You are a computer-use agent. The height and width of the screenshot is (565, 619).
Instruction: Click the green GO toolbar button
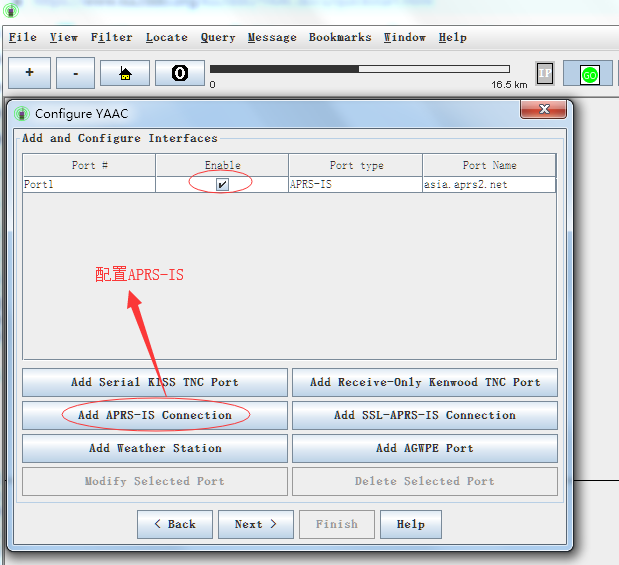[x=588, y=74]
